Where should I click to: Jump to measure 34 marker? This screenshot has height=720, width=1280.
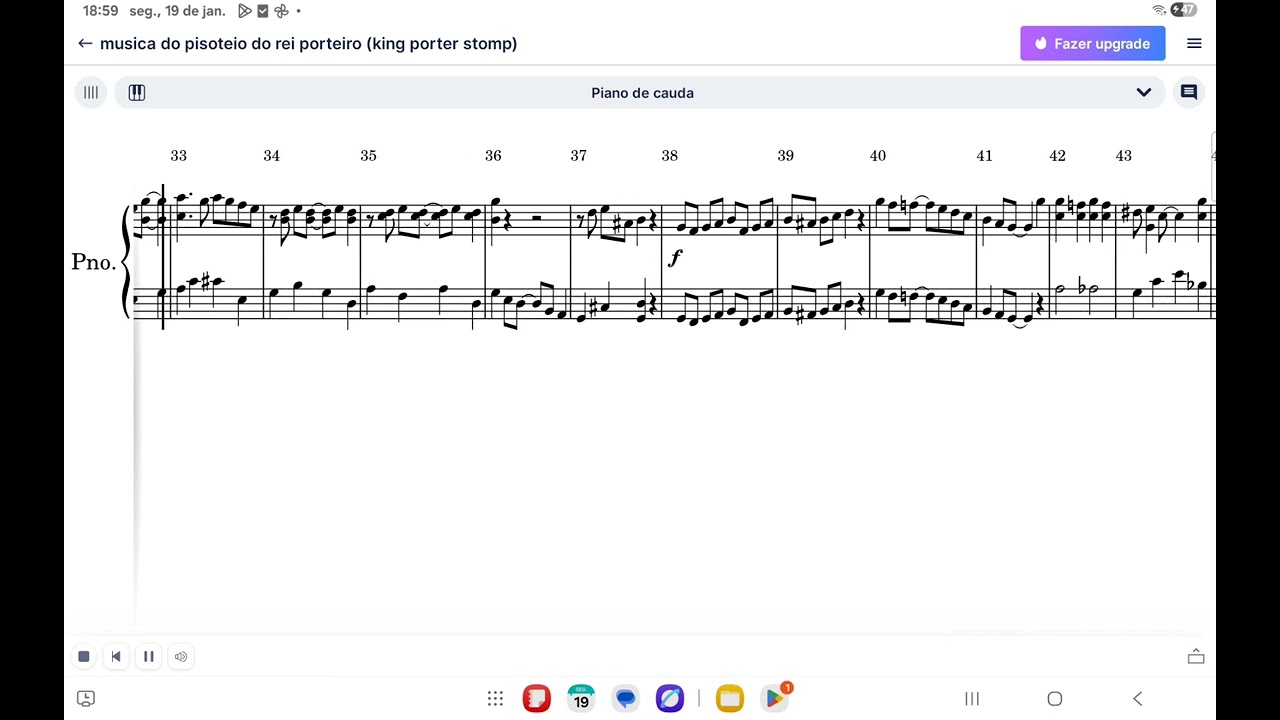[272, 156]
